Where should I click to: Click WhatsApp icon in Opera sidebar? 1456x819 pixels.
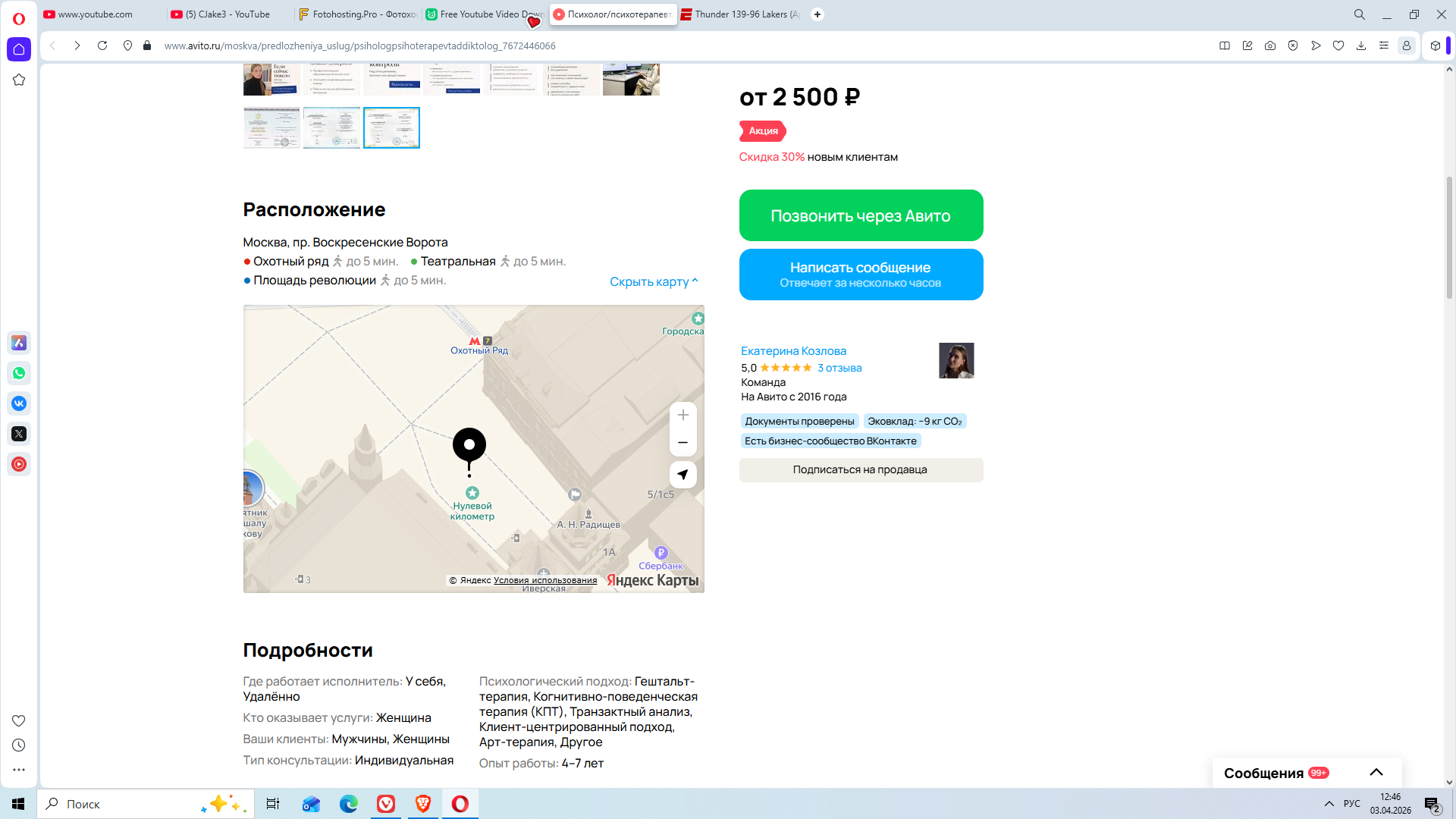[x=19, y=373]
